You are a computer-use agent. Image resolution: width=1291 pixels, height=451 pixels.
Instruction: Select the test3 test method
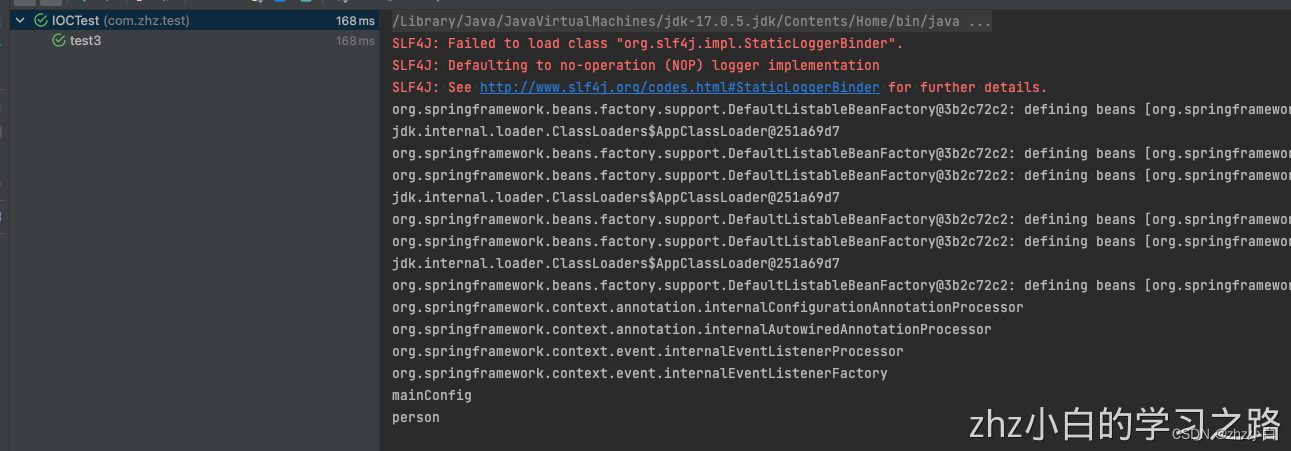point(85,41)
